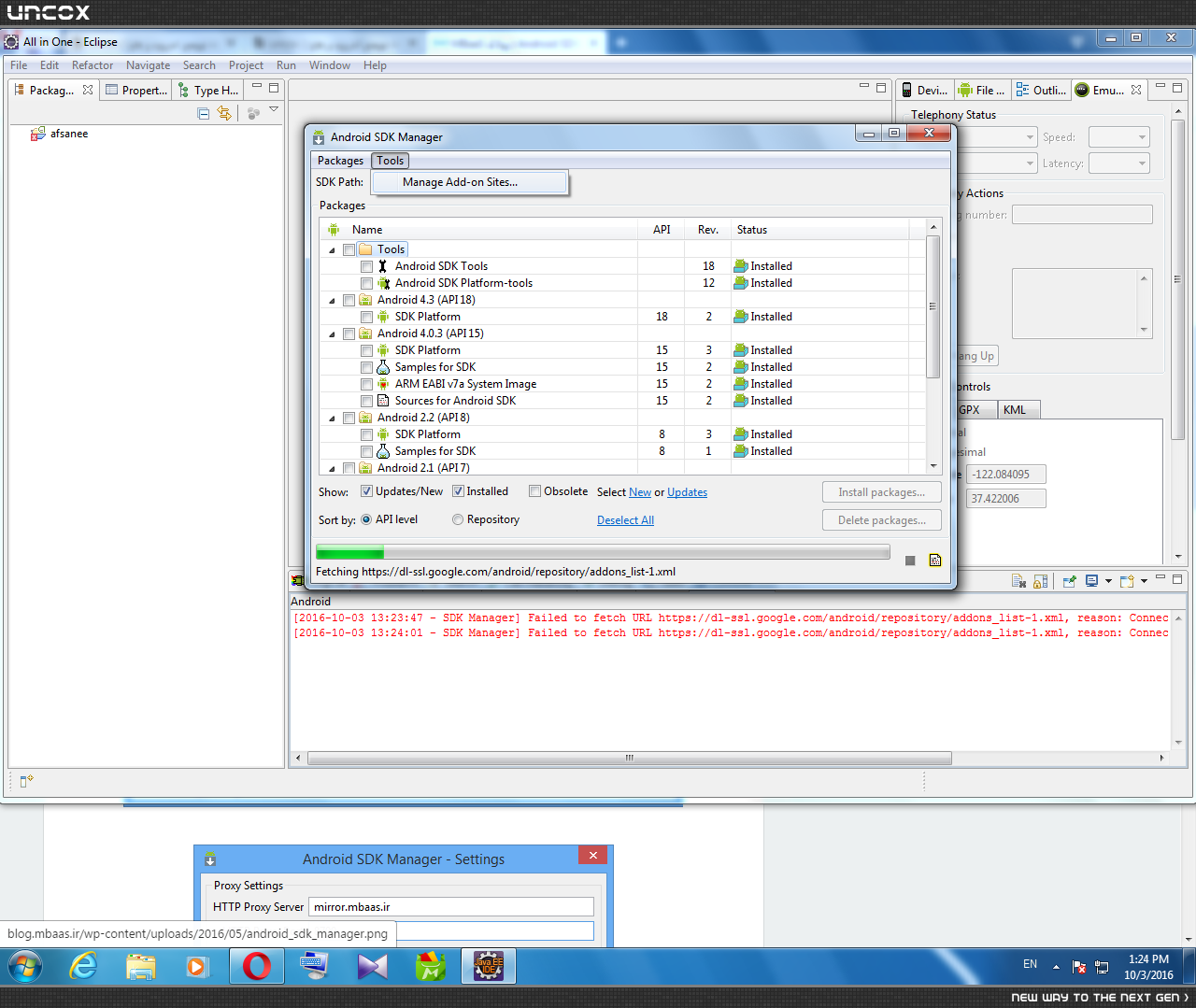This screenshot has width=1196, height=1008.
Task: Click the Android 4.0.3 Samples for SDK flask icon
Action: 383,367
